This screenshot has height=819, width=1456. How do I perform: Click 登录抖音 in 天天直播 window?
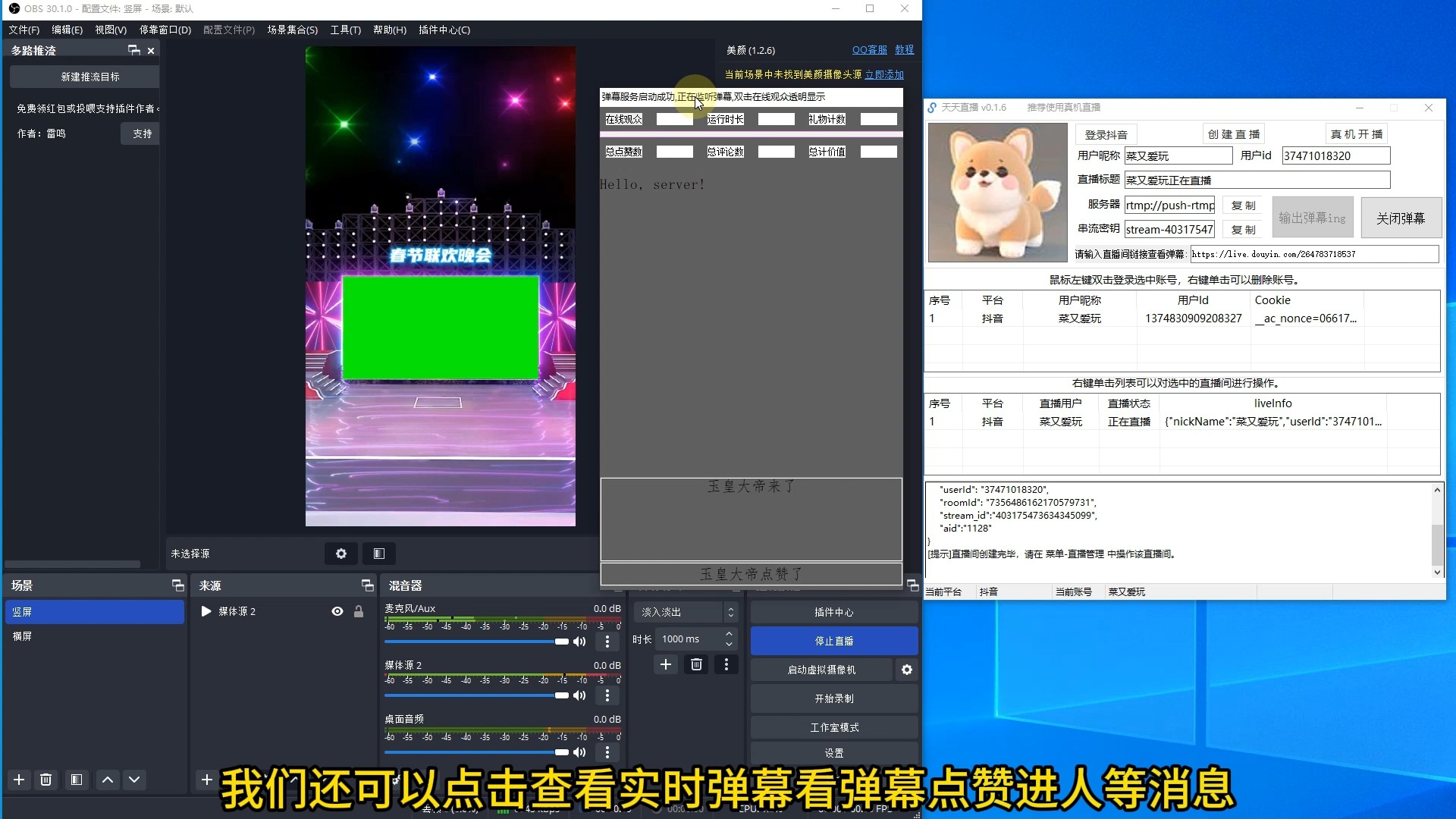click(1106, 134)
